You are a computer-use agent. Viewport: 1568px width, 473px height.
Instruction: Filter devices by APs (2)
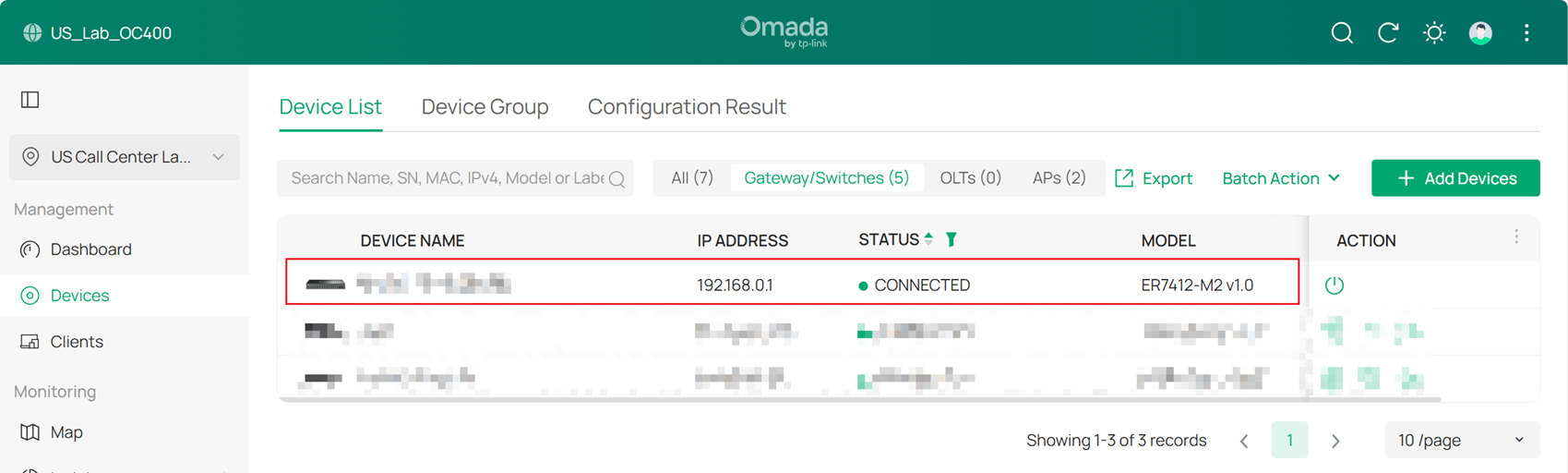click(1059, 178)
